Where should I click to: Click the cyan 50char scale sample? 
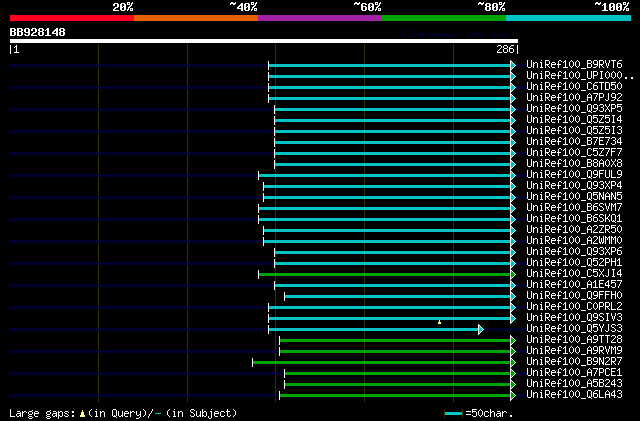click(453, 414)
